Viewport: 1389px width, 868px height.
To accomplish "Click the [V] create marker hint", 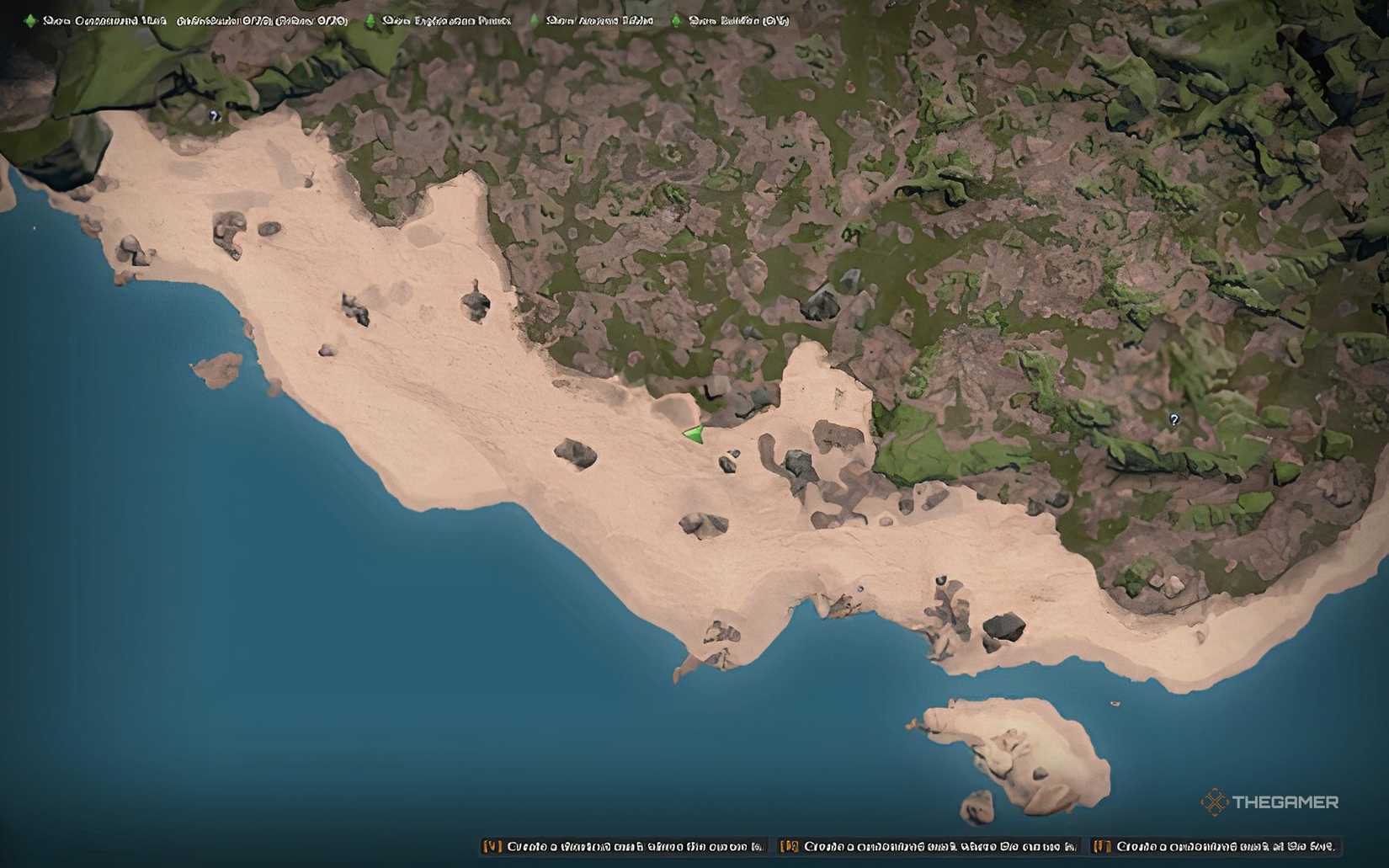I will (624, 846).
